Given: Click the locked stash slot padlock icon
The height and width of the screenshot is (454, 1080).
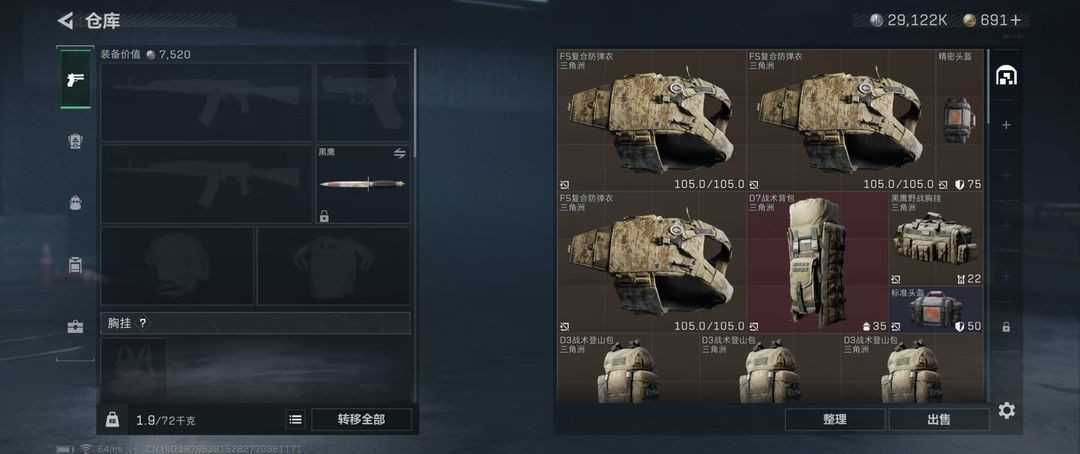Looking at the screenshot, I should pos(1006,327).
